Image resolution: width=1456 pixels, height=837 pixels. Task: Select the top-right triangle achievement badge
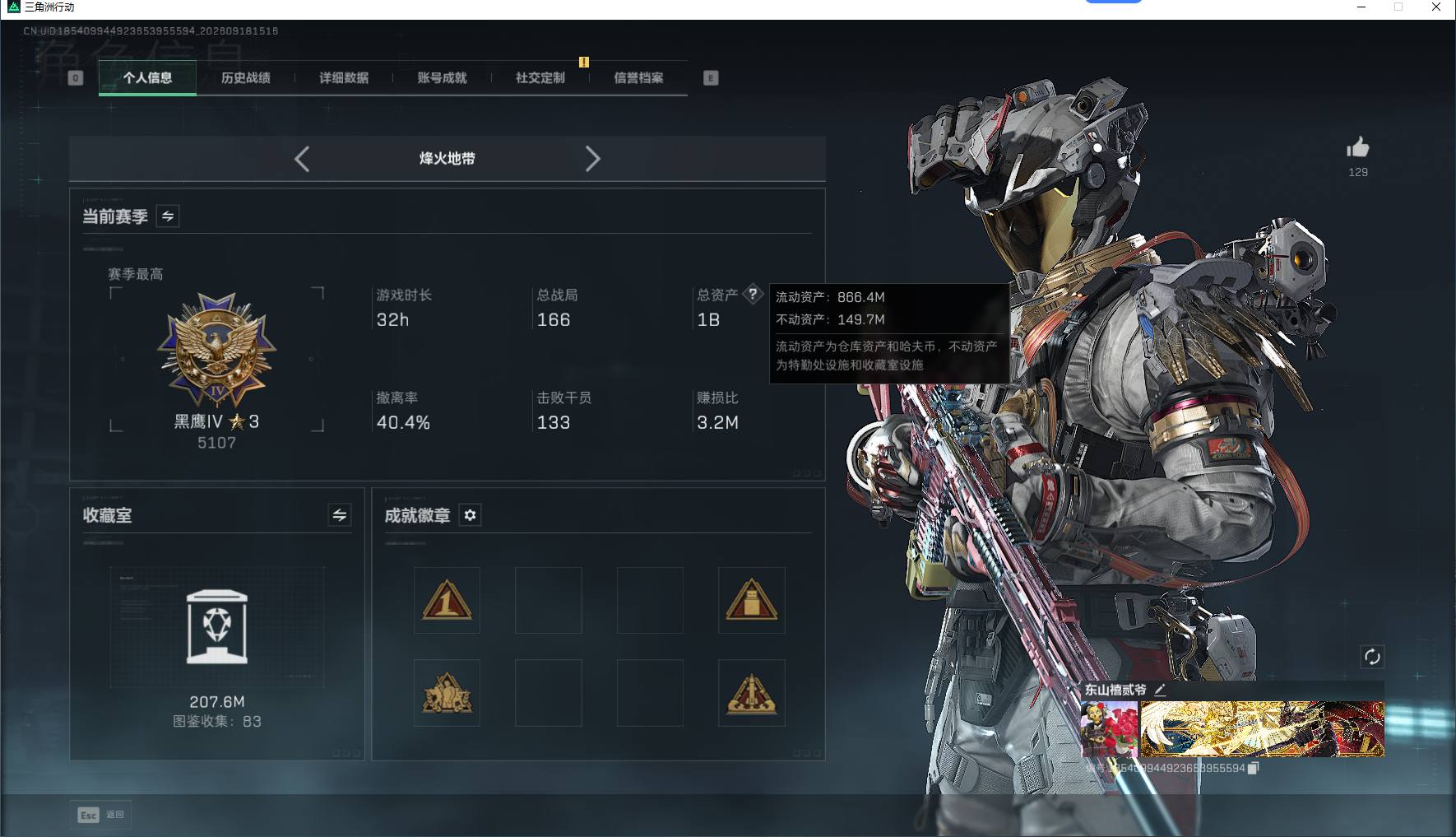pos(751,600)
